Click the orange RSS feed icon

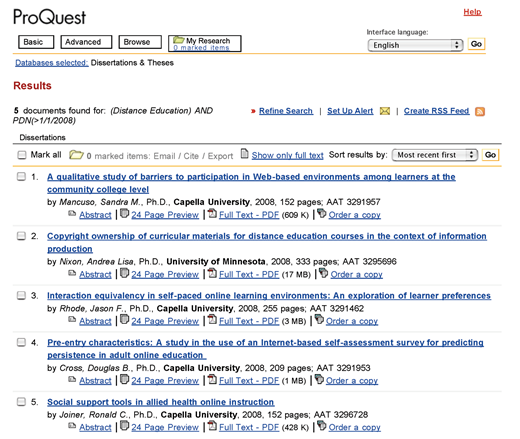click(x=480, y=111)
